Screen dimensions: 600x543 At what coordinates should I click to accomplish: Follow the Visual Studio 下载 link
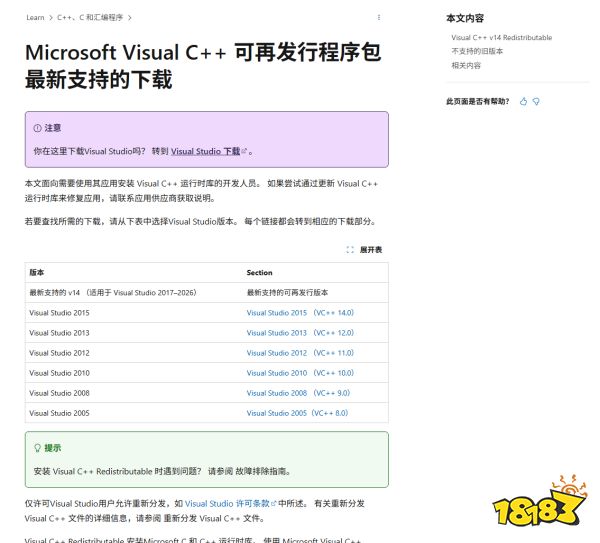[205, 151]
